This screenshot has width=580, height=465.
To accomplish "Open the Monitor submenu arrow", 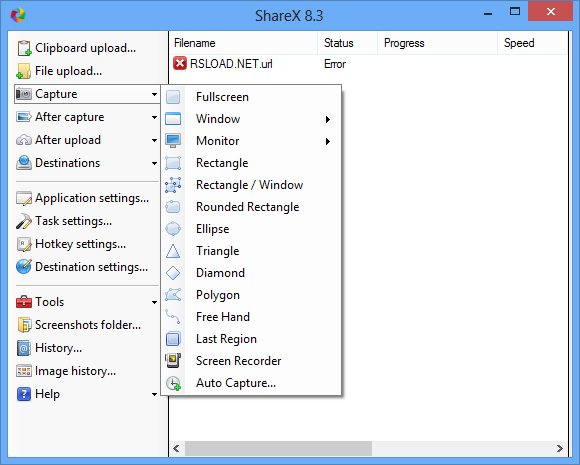I will tap(327, 141).
